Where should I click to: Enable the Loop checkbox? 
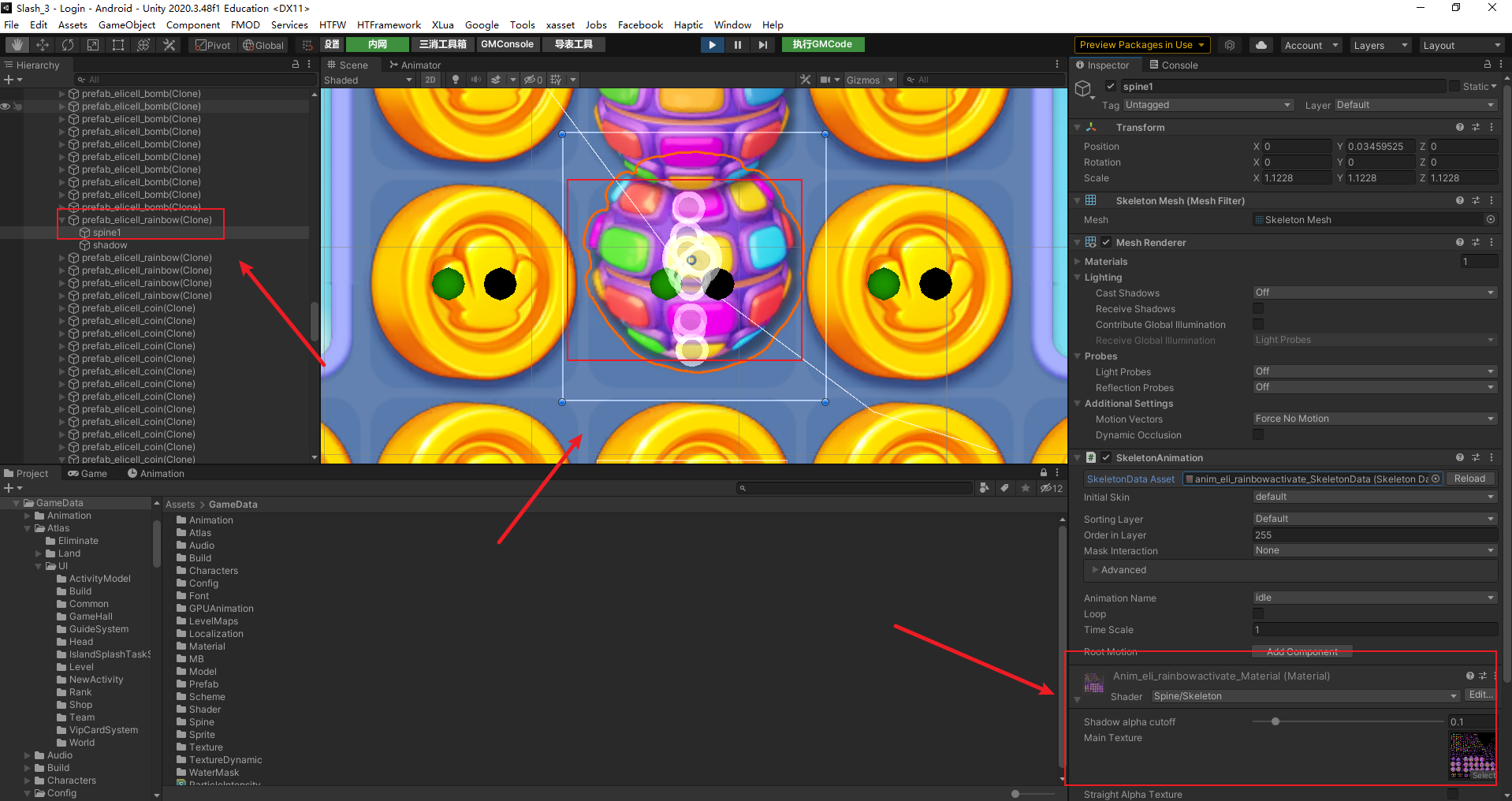[x=1258, y=614]
